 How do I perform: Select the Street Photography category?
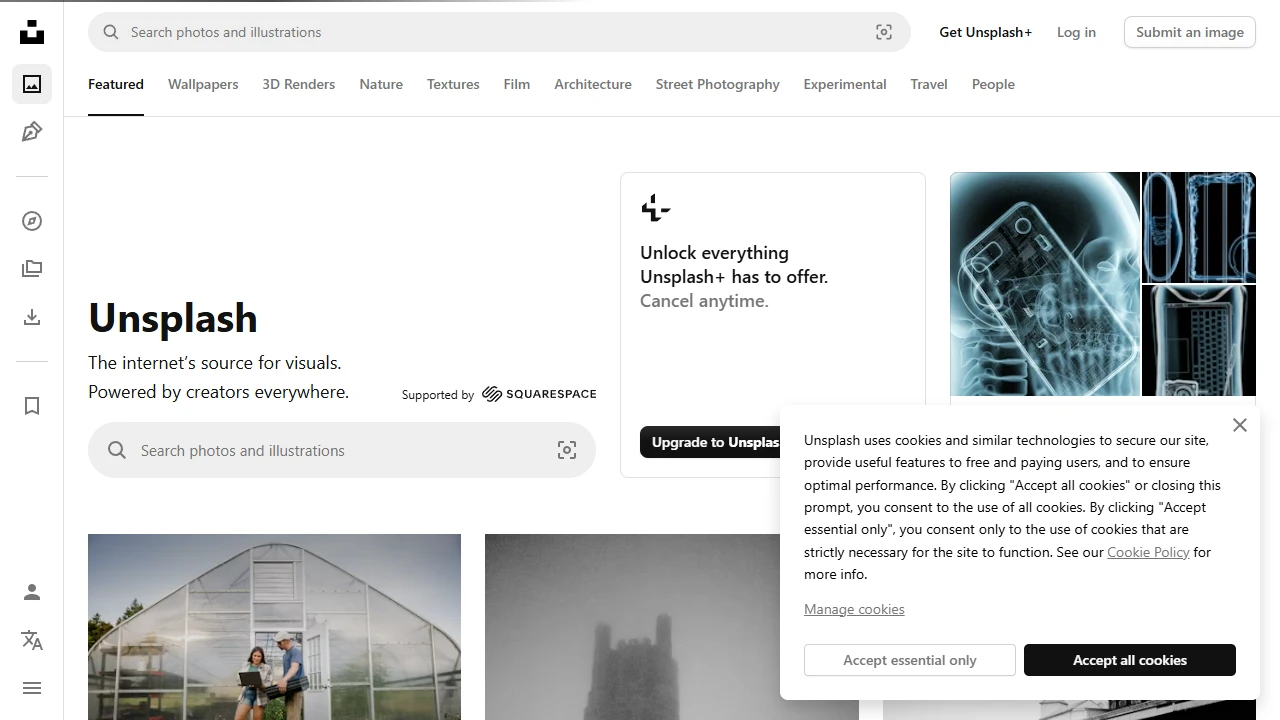[x=717, y=84]
